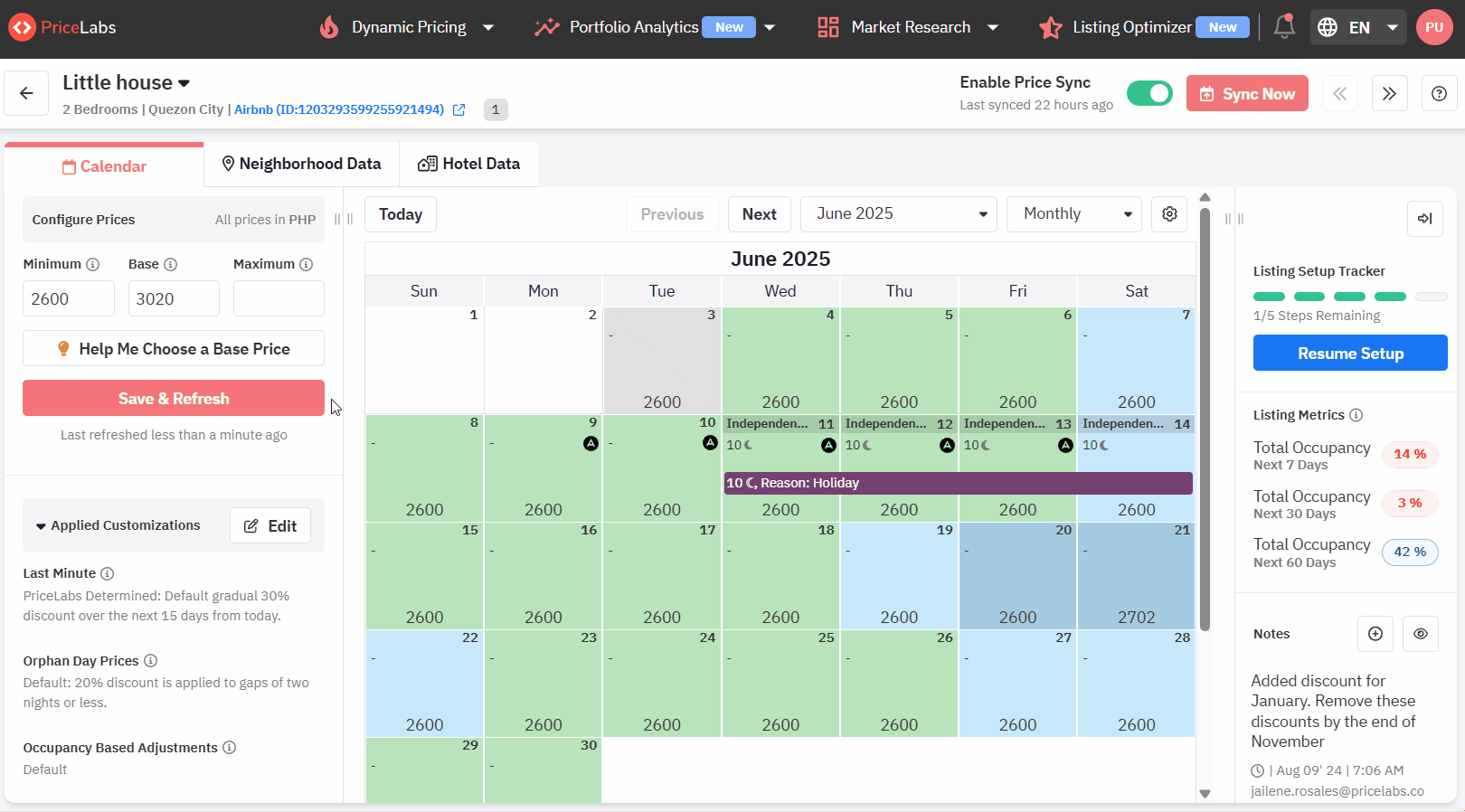Select June 21 priced 2702
1465x812 pixels.
coord(1136,575)
